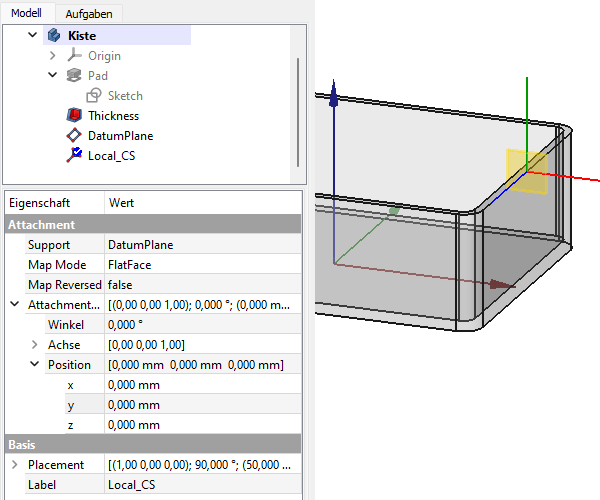Screen dimensions: 600x500
Task: Expand the Origin tree node
Action: click(x=53, y=56)
